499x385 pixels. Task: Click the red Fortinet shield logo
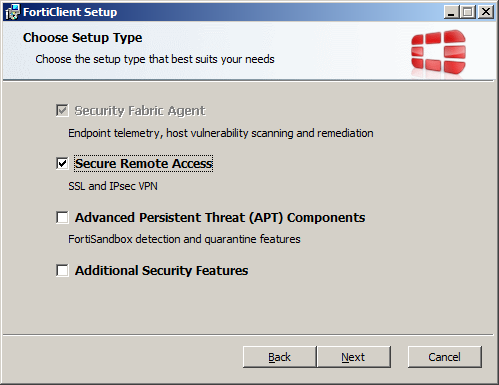pyautogui.click(x=438, y=52)
